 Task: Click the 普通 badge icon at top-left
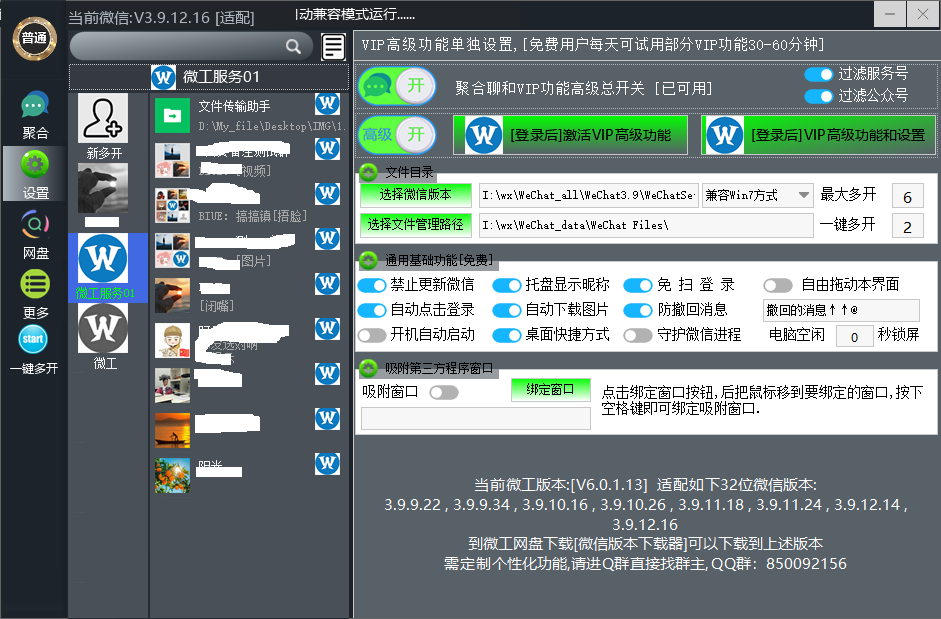(34, 38)
